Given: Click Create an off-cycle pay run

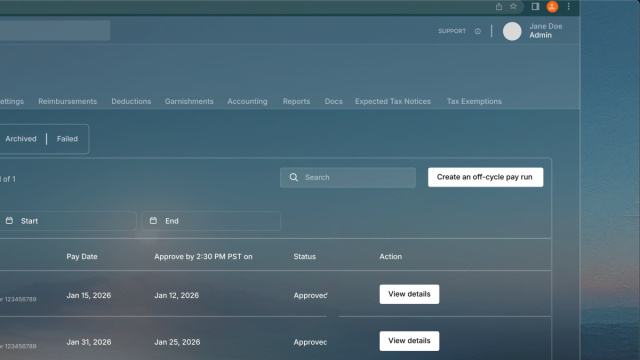Looking at the screenshot, I should coord(485,177).
